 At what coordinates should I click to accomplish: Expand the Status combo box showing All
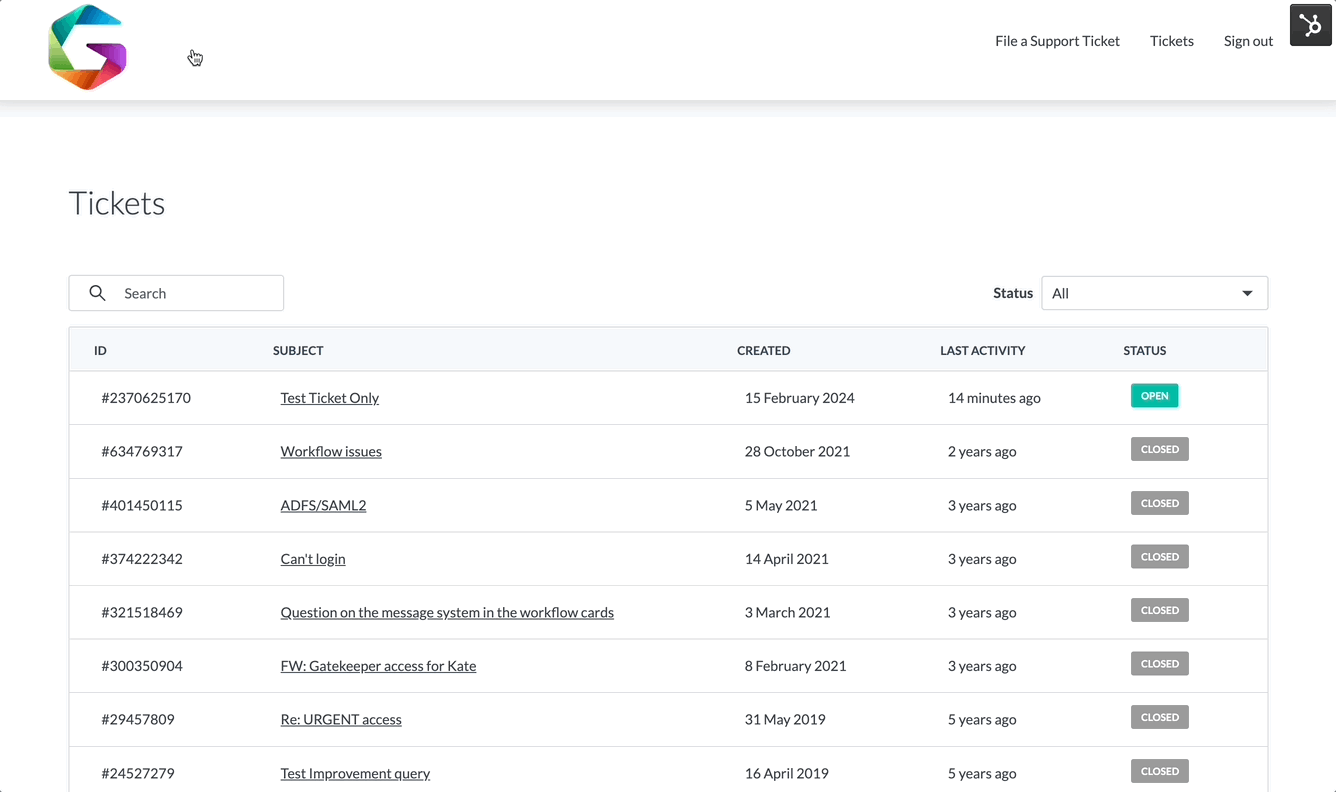point(1154,292)
